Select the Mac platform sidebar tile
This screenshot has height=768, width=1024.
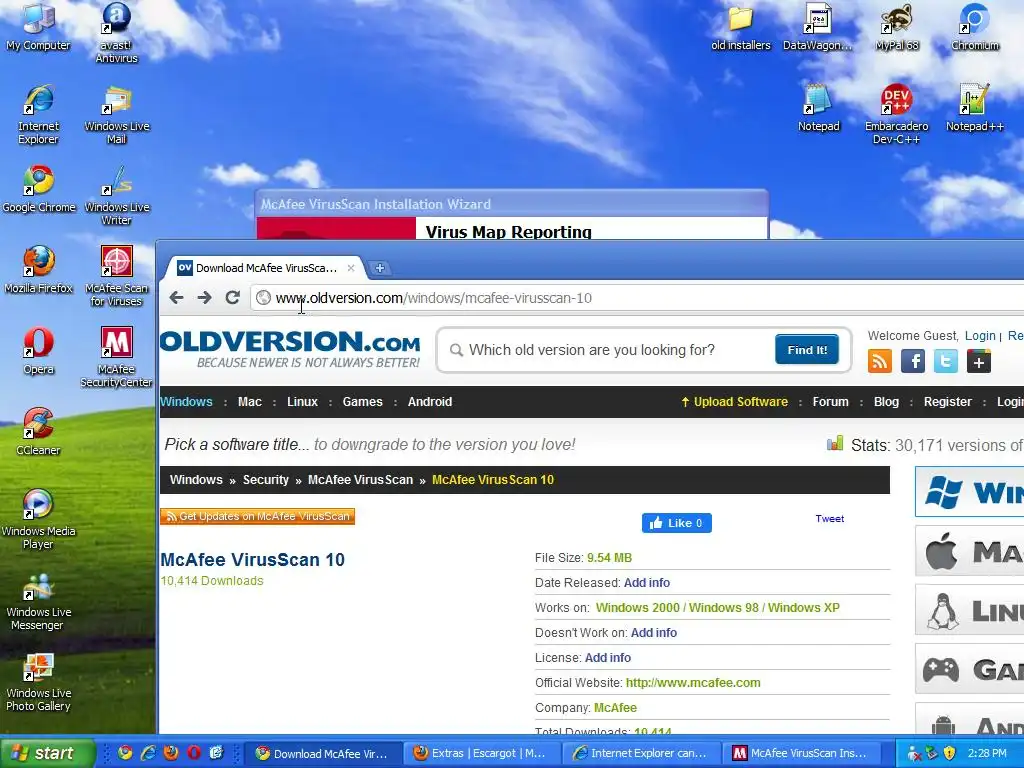point(970,551)
